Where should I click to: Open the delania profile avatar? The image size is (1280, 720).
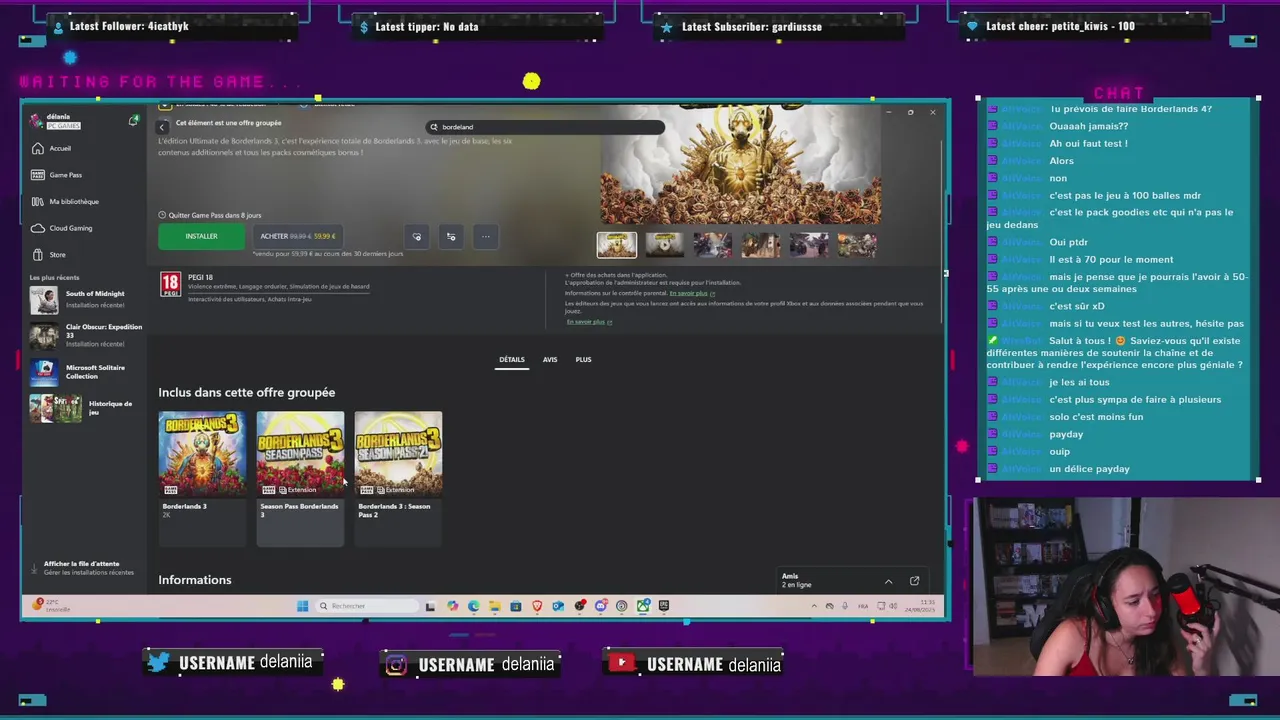point(37,120)
